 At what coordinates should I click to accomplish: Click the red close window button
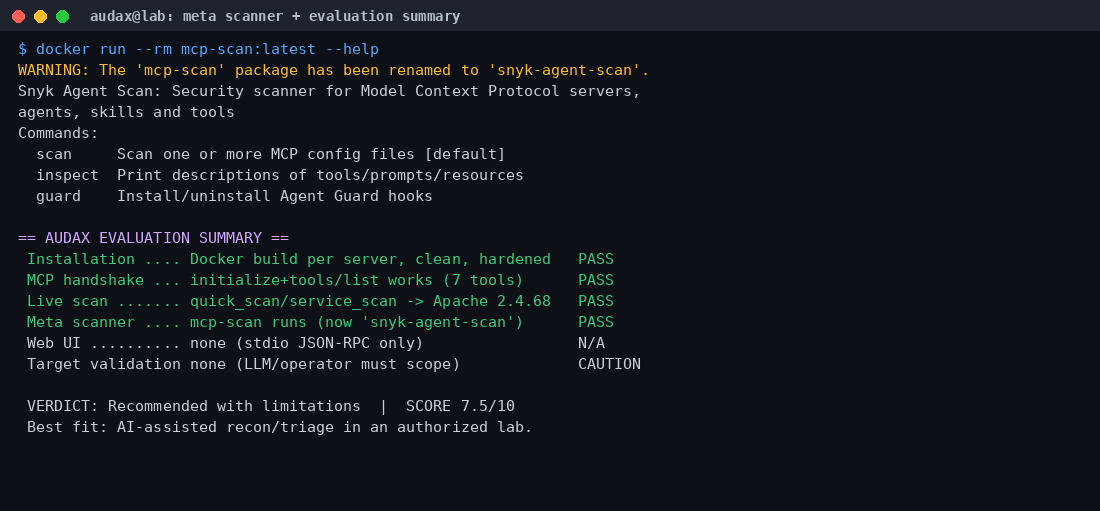[18, 16]
